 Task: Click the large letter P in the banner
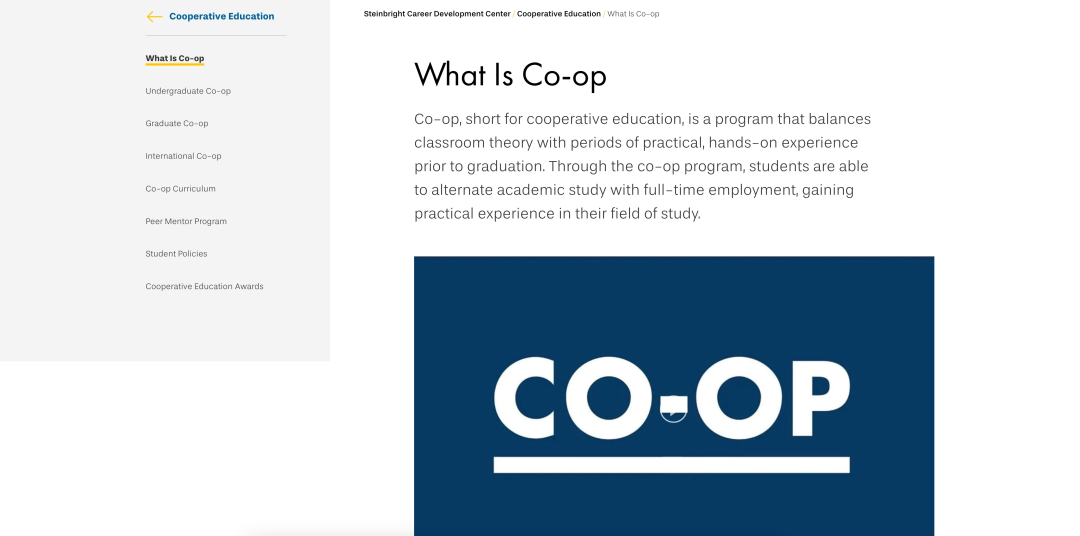817,396
